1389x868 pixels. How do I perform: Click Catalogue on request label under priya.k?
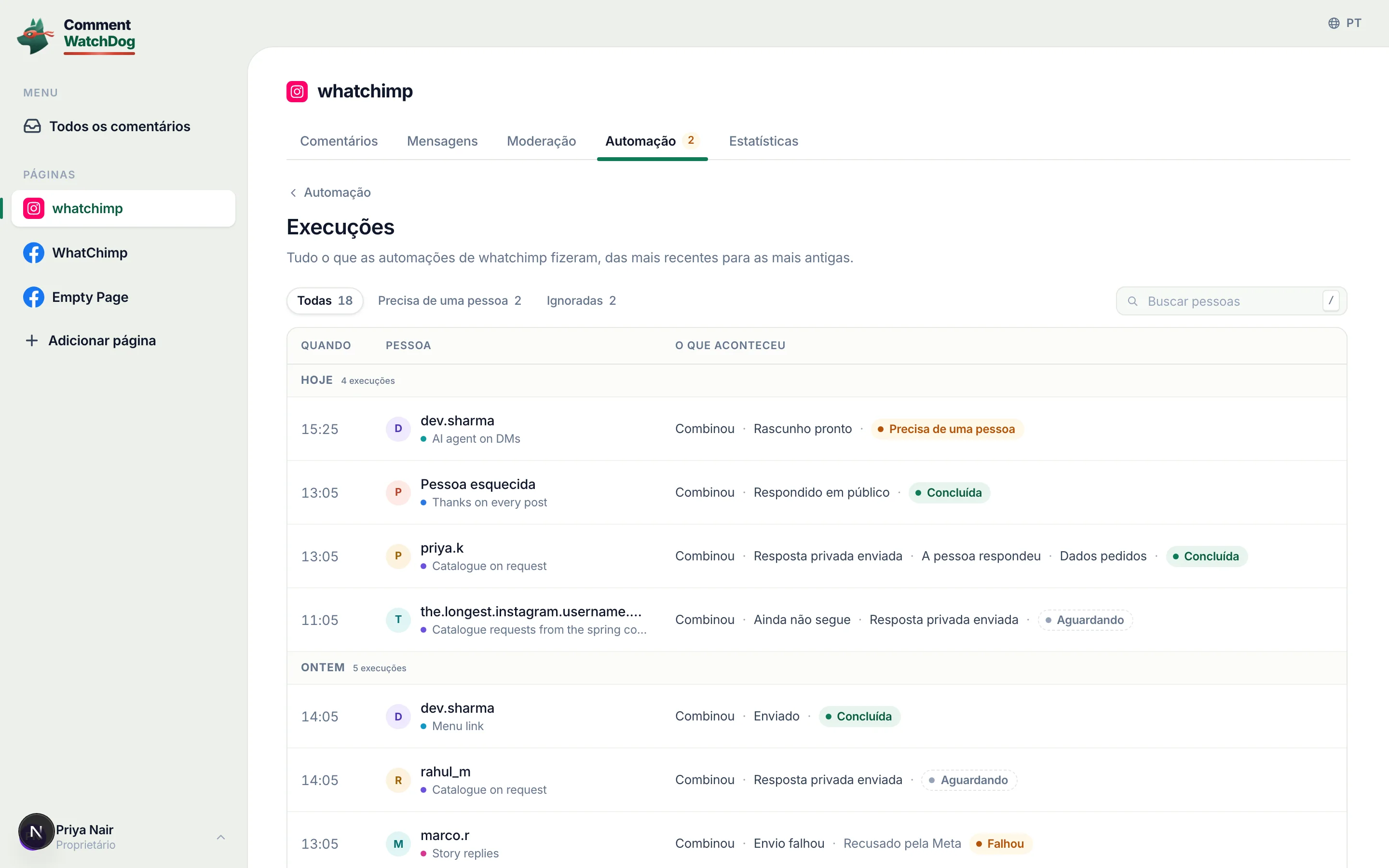coord(489,567)
